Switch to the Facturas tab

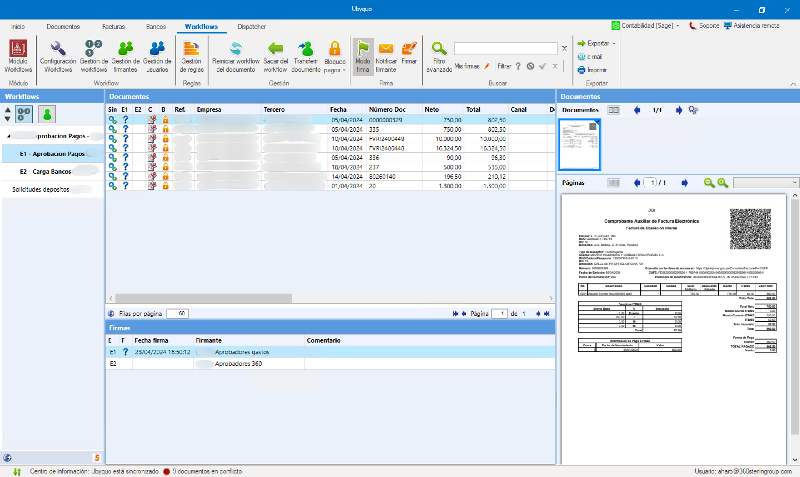(112, 25)
